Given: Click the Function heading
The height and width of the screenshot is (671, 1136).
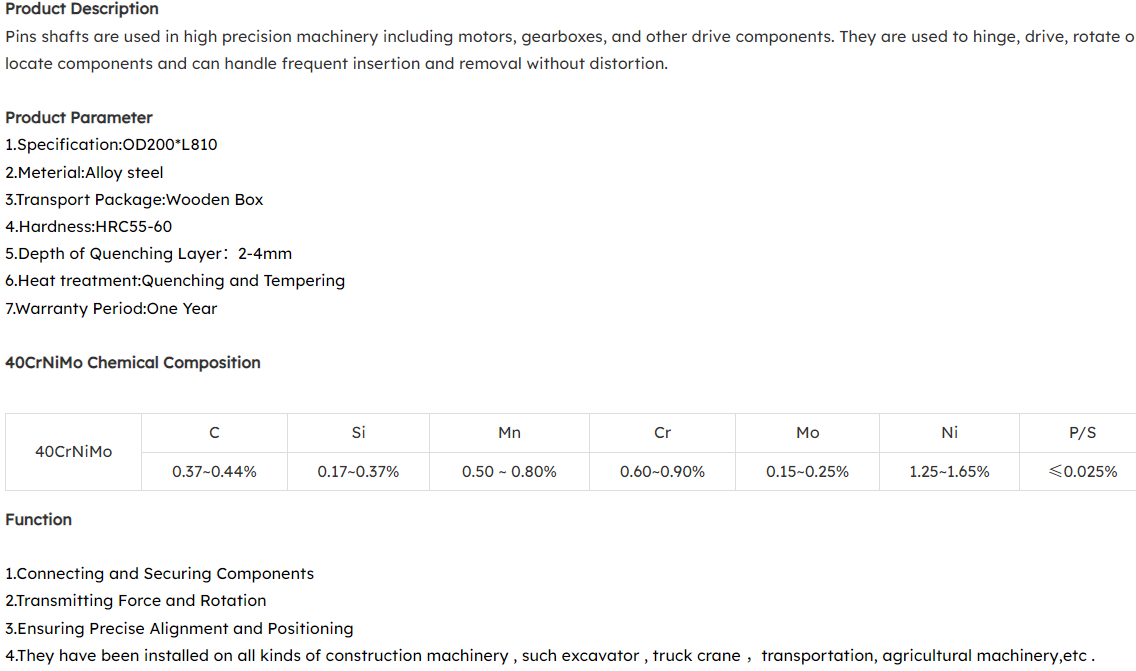Looking at the screenshot, I should pyautogui.click(x=38, y=520).
